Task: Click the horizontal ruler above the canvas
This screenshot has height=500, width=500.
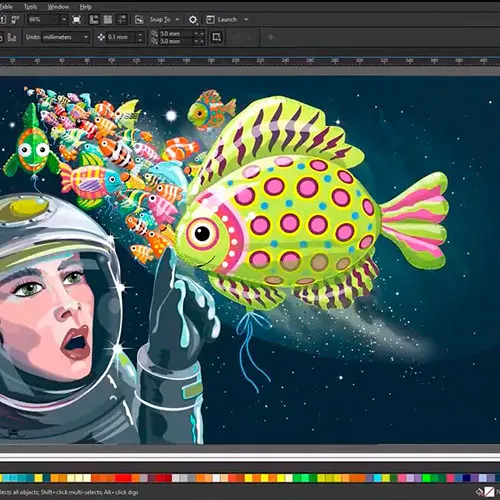Action: click(x=250, y=61)
